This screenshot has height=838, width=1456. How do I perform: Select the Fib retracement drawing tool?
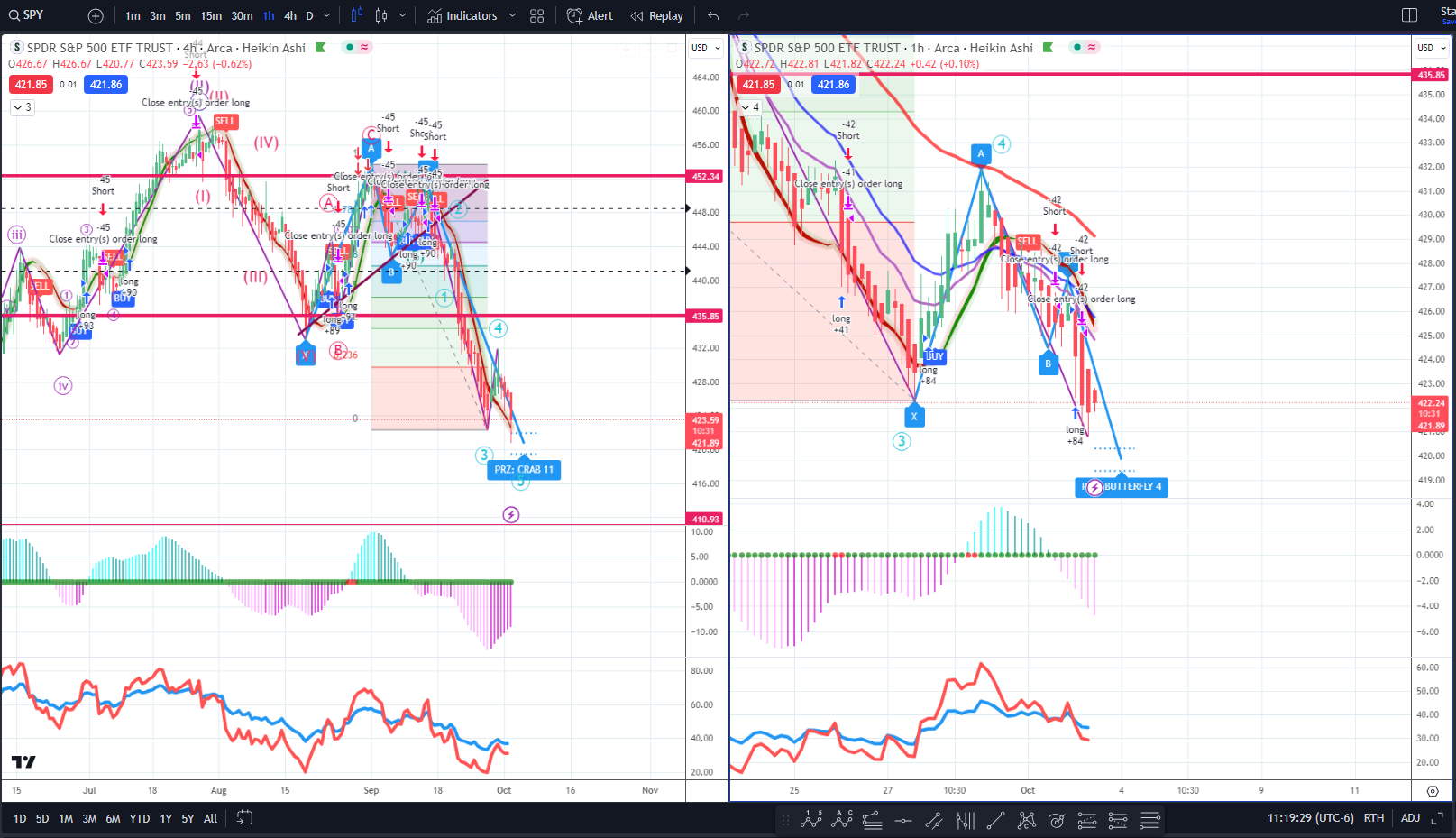tap(873, 820)
